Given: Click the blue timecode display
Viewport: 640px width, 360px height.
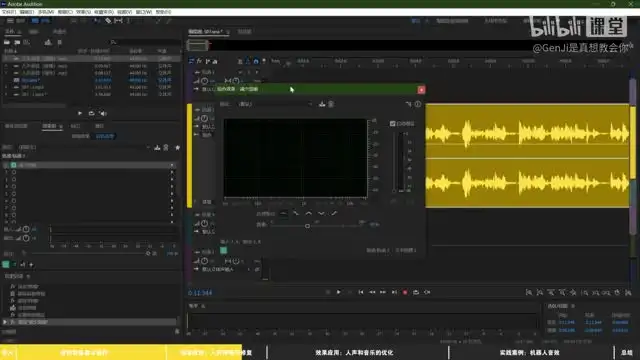Looking at the screenshot, I should coord(200,293).
